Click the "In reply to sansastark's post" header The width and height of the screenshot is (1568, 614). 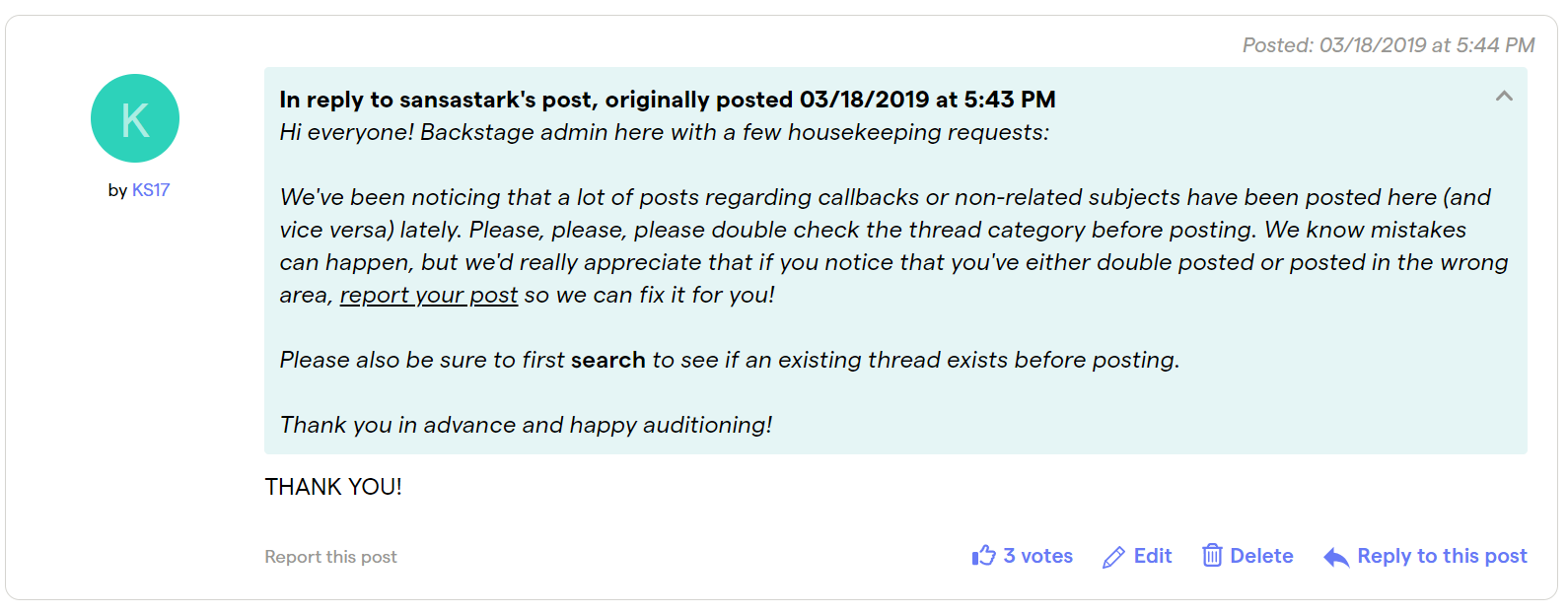coord(668,100)
